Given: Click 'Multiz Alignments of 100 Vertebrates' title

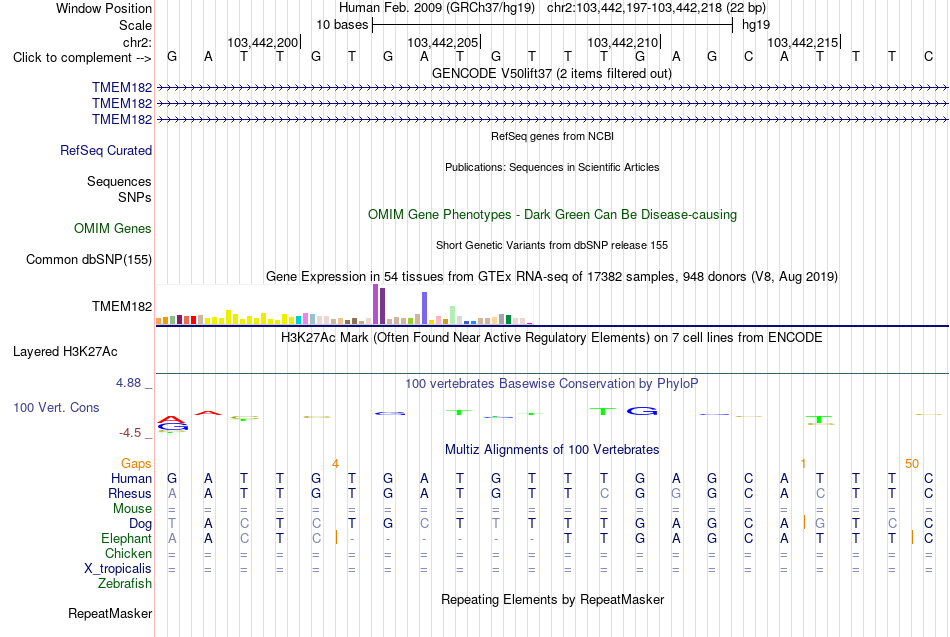Looking at the screenshot, I should [552, 450].
